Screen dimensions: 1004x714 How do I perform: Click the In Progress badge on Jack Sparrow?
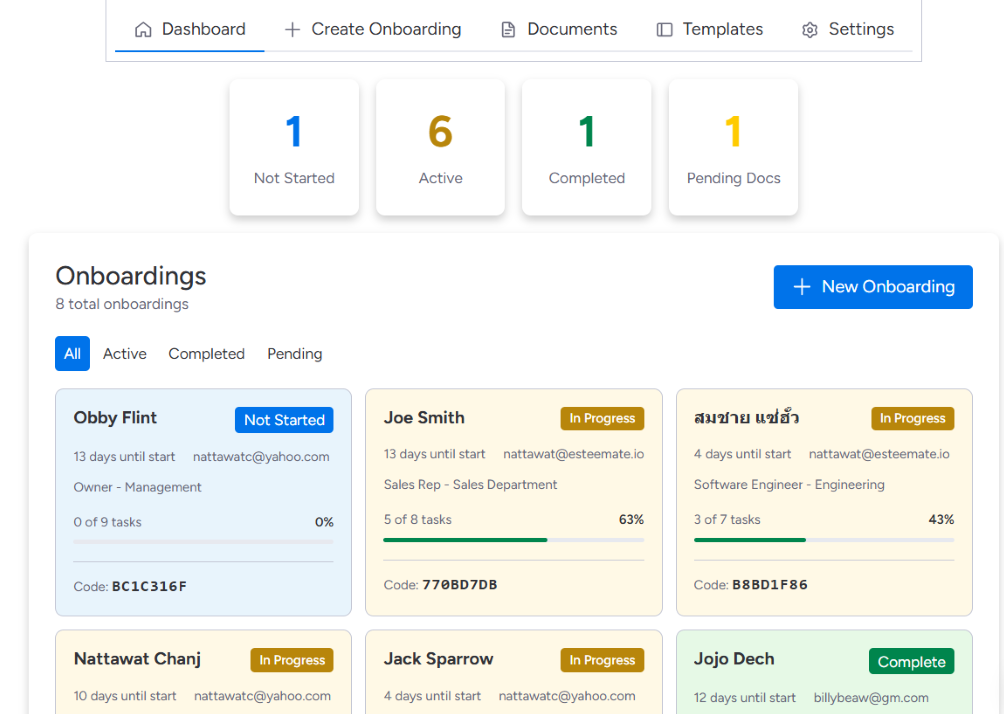pyautogui.click(x=602, y=660)
